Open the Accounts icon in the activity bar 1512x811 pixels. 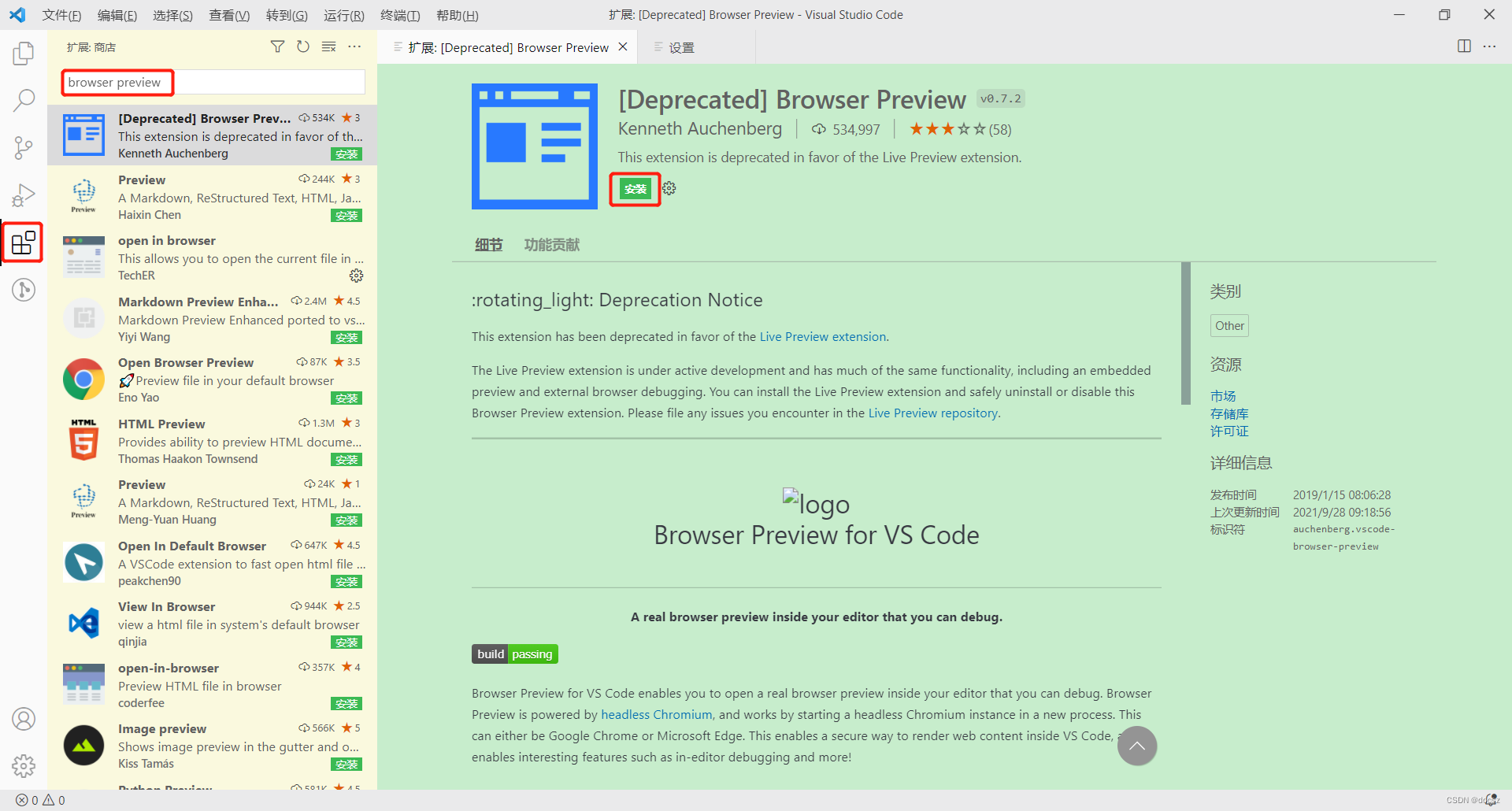pyautogui.click(x=24, y=719)
